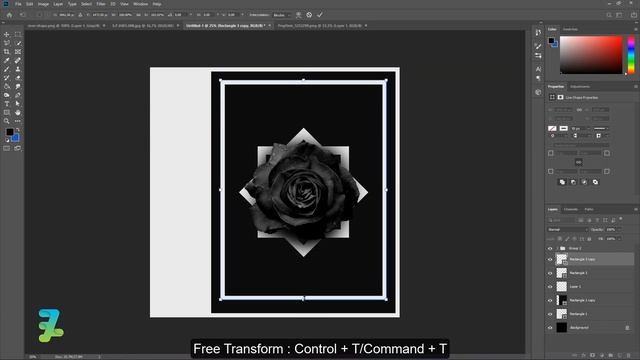Click the add layer mask button

(593, 356)
